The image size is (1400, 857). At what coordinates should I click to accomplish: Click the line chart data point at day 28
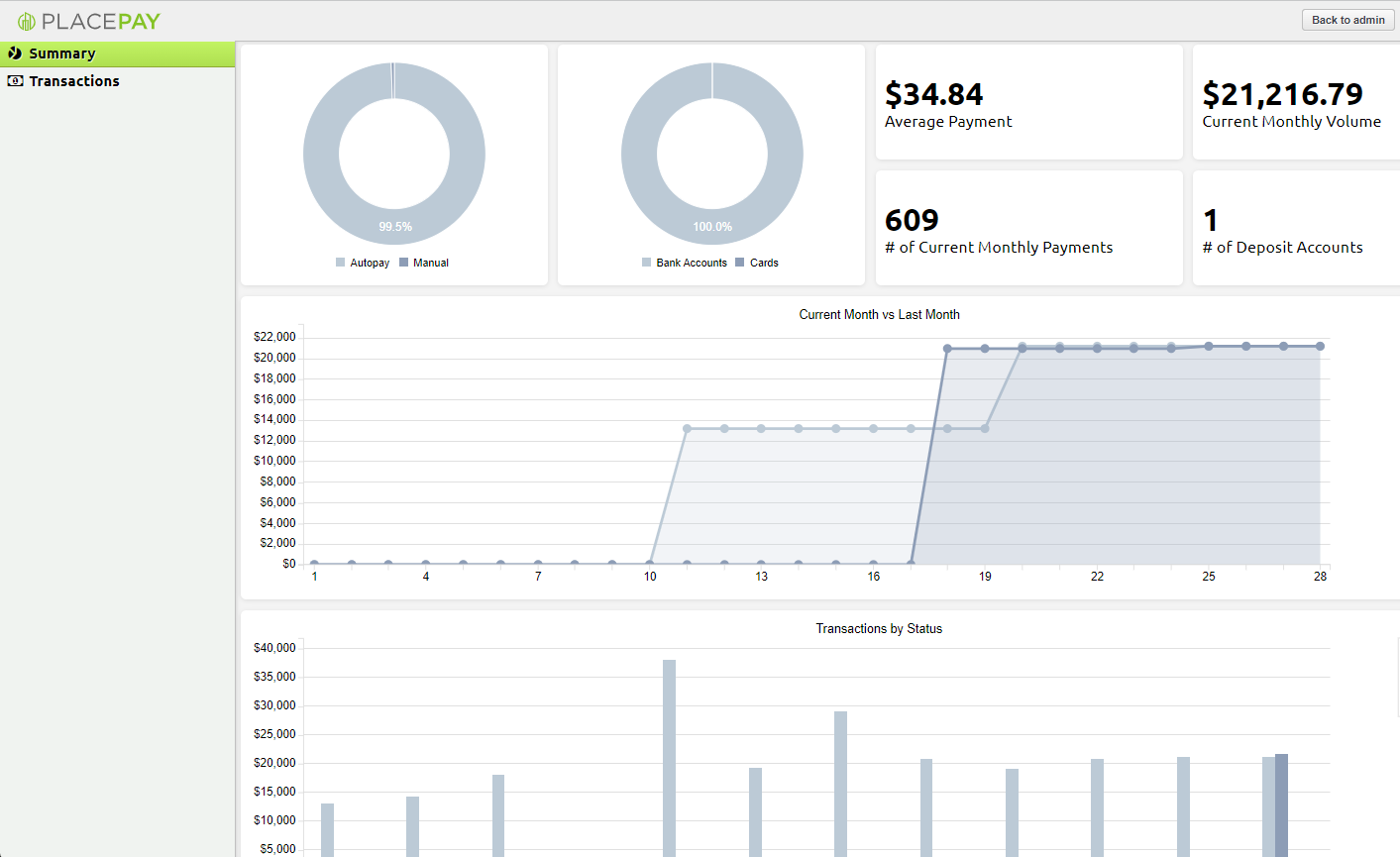point(1320,346)
